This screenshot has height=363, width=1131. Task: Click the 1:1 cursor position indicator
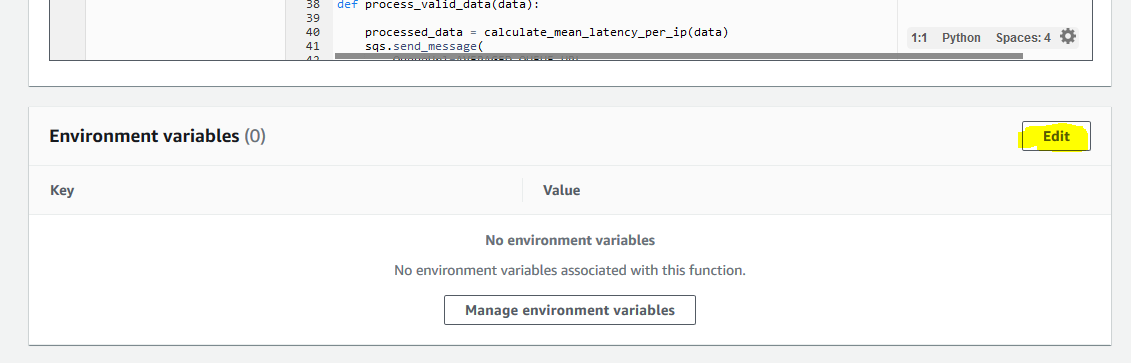click(919, 38)
